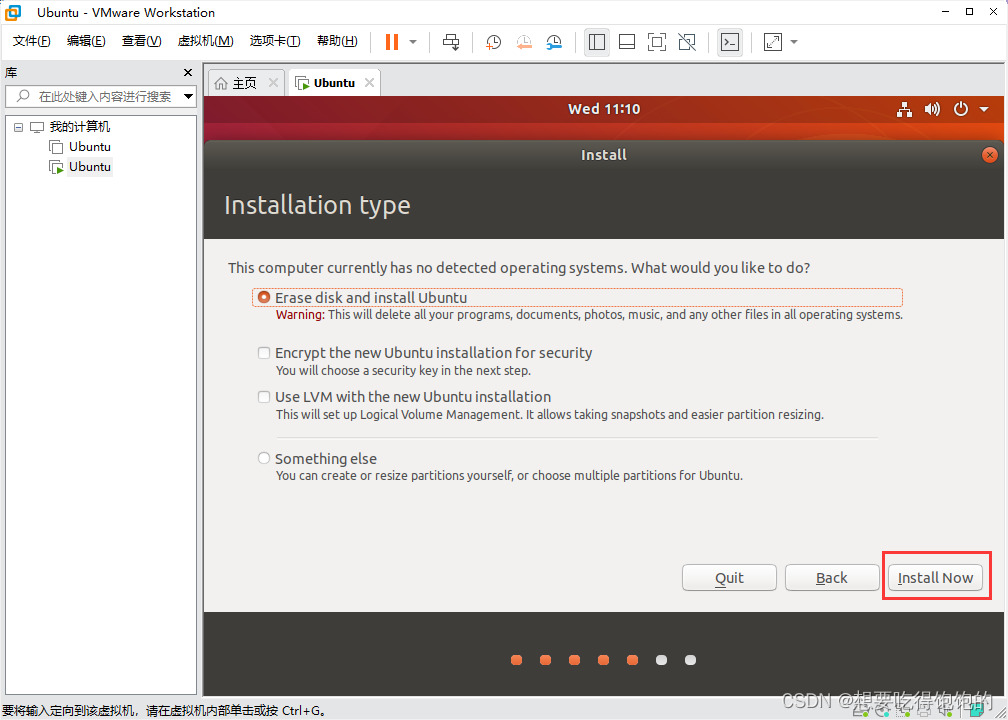Enter full screen mode icon

(656, 42)
